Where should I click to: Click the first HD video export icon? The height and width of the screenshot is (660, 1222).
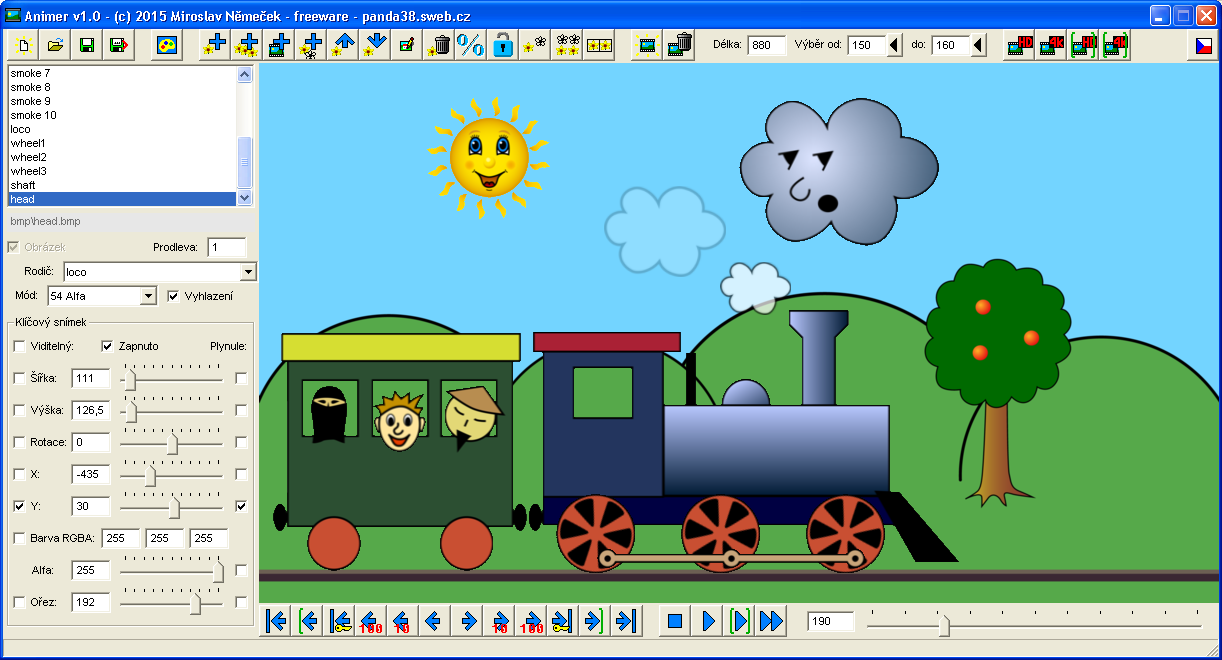(x=1019, y=45)
